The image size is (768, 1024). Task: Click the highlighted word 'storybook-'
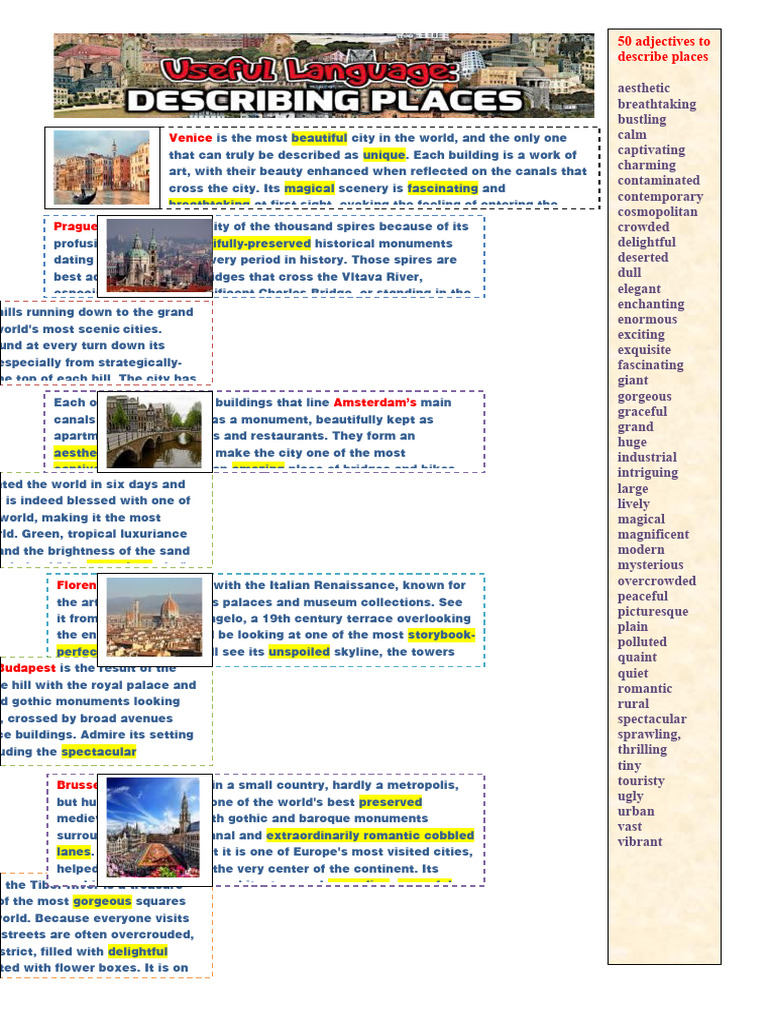[441, 635]
